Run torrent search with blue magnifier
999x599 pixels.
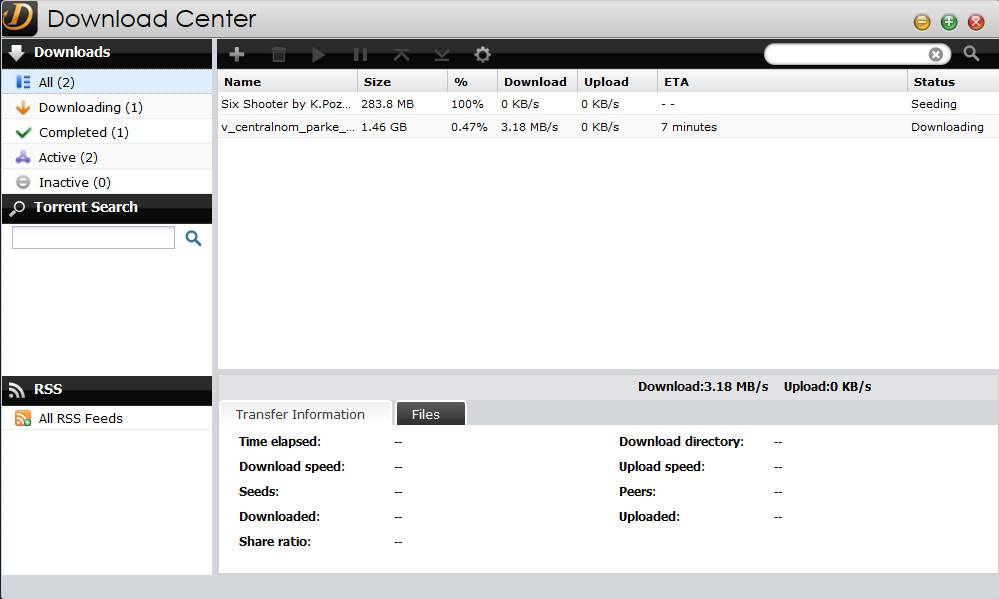(193, 238)
